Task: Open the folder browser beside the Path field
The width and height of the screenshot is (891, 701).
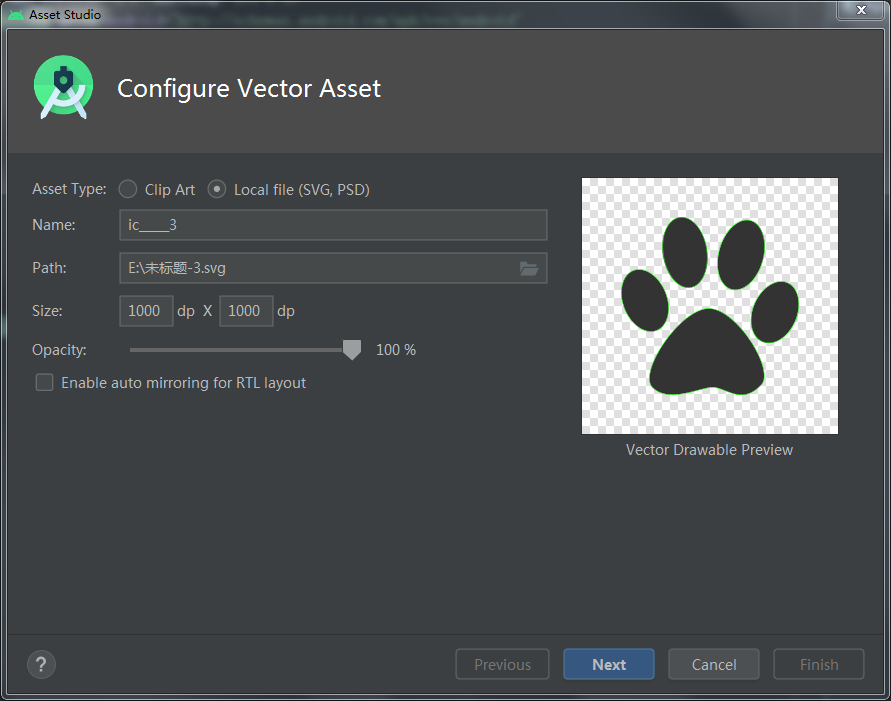Action: (x=529, y=267)
